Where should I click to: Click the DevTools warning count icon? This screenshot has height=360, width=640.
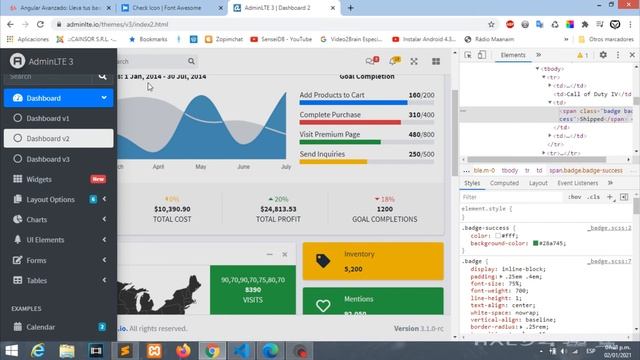582,55
